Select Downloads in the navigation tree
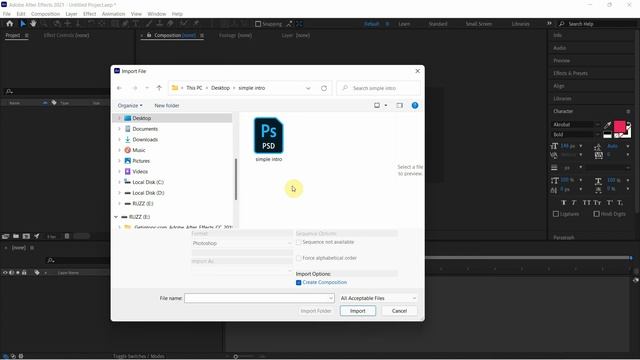The image size is (640, 360). tap(145, 140)
